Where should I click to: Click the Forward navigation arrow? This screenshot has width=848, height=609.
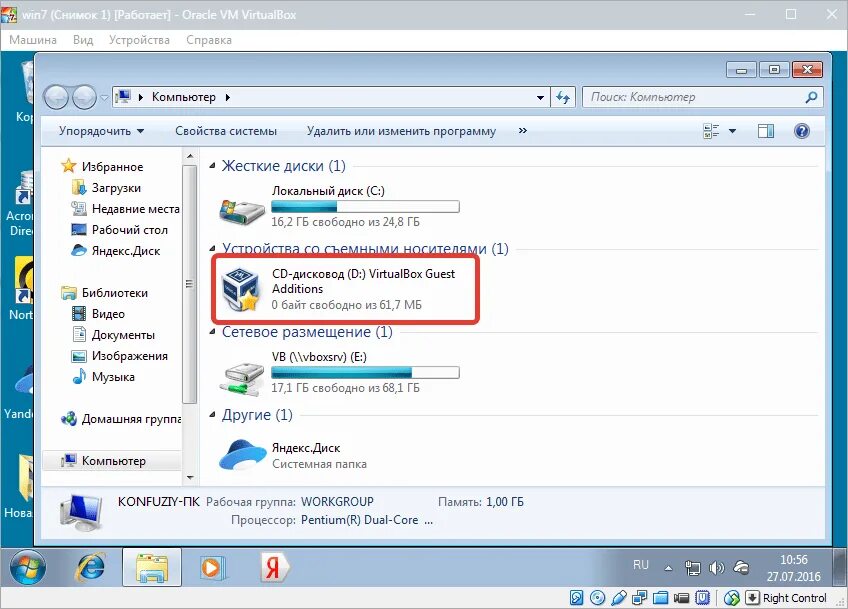[x=84, y=97]
